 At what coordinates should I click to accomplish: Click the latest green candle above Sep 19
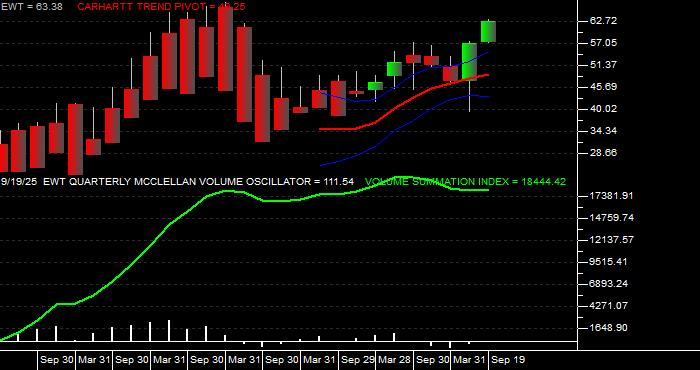488,32
